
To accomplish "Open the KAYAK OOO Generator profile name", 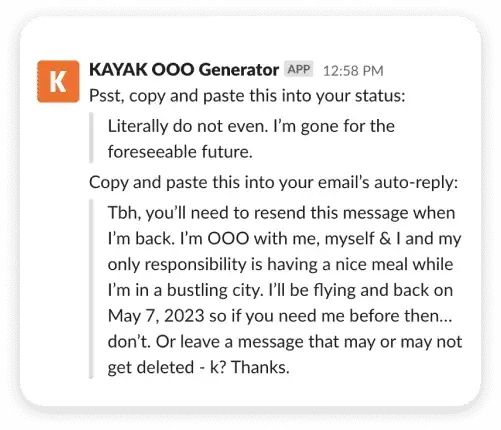I will click(x=184, y=70).
